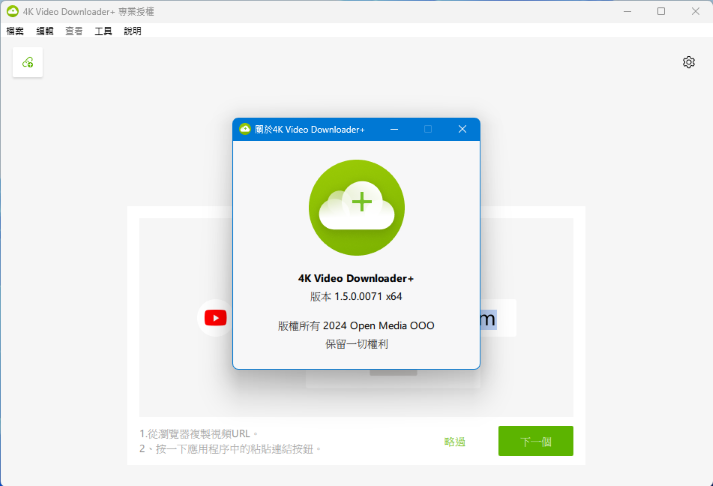Close the About 4K Video Downloader+ dialog

462,129
